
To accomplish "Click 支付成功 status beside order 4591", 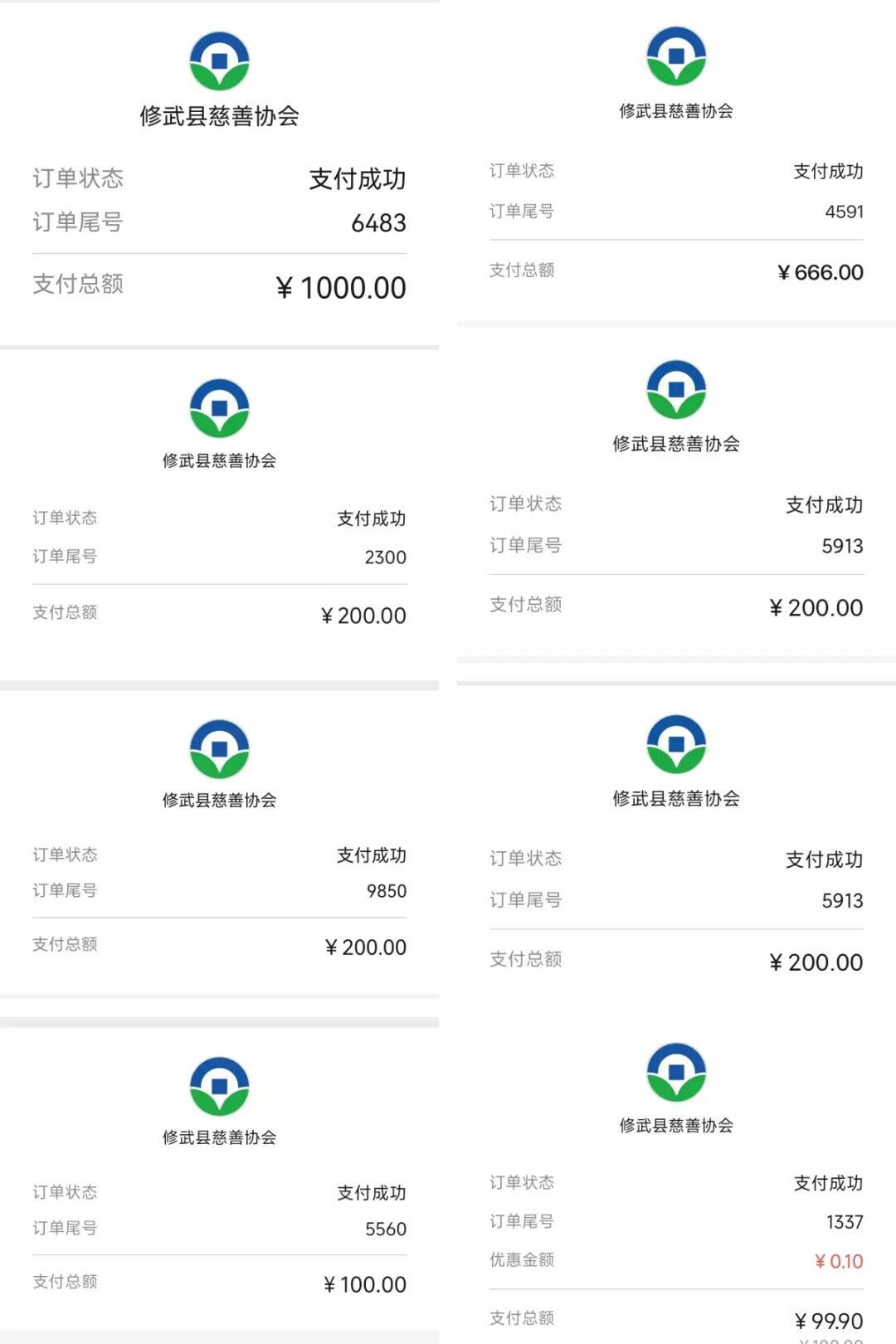I will click(828, 172).
